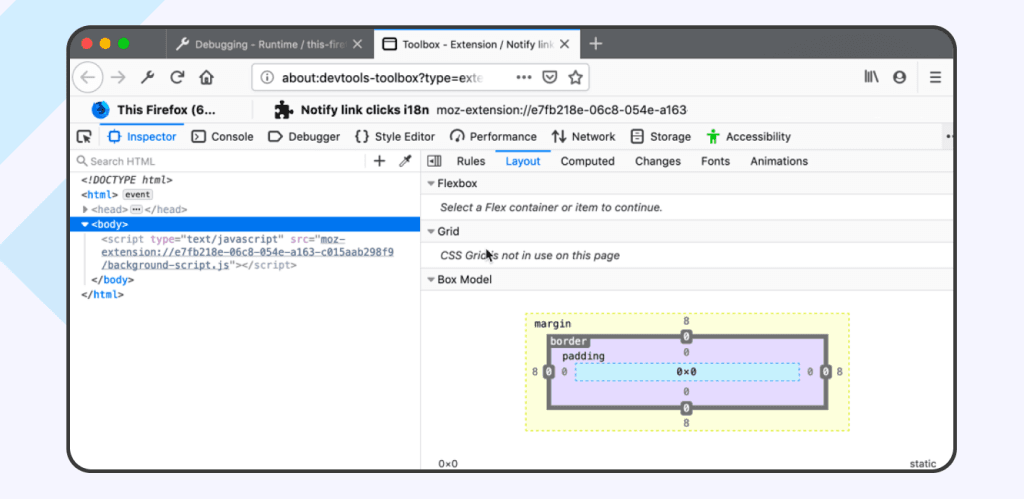
Task: Toggle the three-pane inspector sidebar icon
Action: (x=434, y=161)
